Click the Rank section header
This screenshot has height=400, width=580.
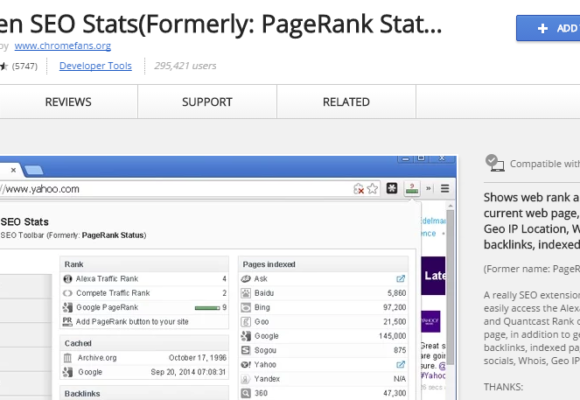click(x=144, y=264)
